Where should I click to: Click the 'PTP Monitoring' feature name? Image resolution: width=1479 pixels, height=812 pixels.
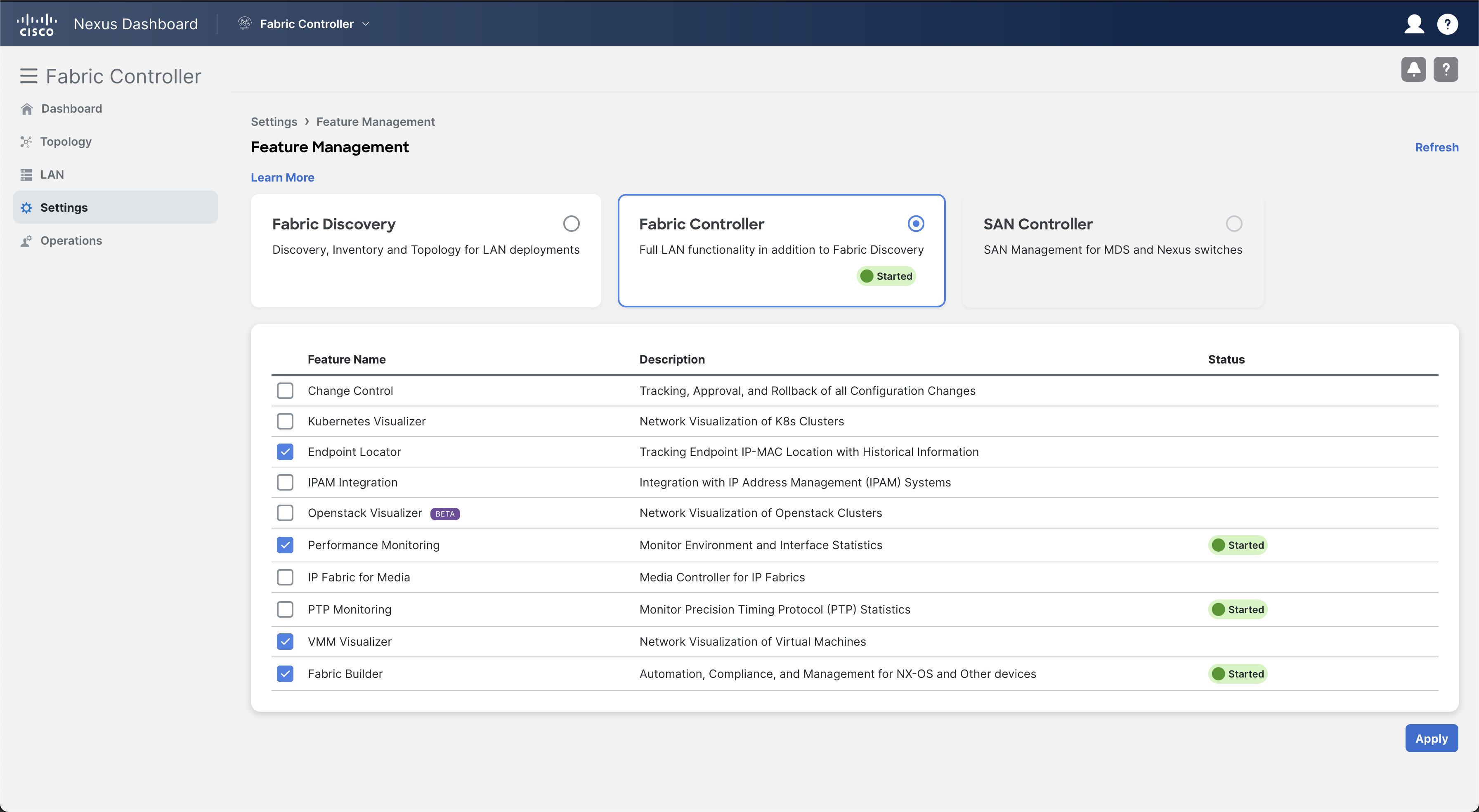349,609
